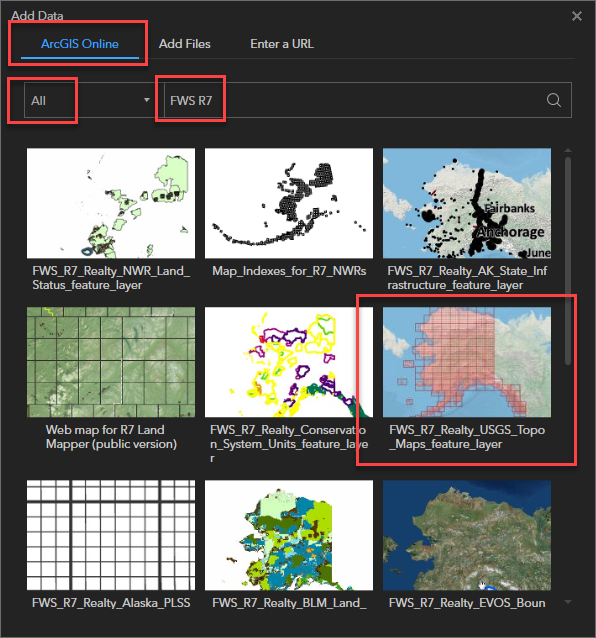Select R7 Land Mapper web map thumbnail
The height and width of the screenshot is (638, 596).
(111, 362)
